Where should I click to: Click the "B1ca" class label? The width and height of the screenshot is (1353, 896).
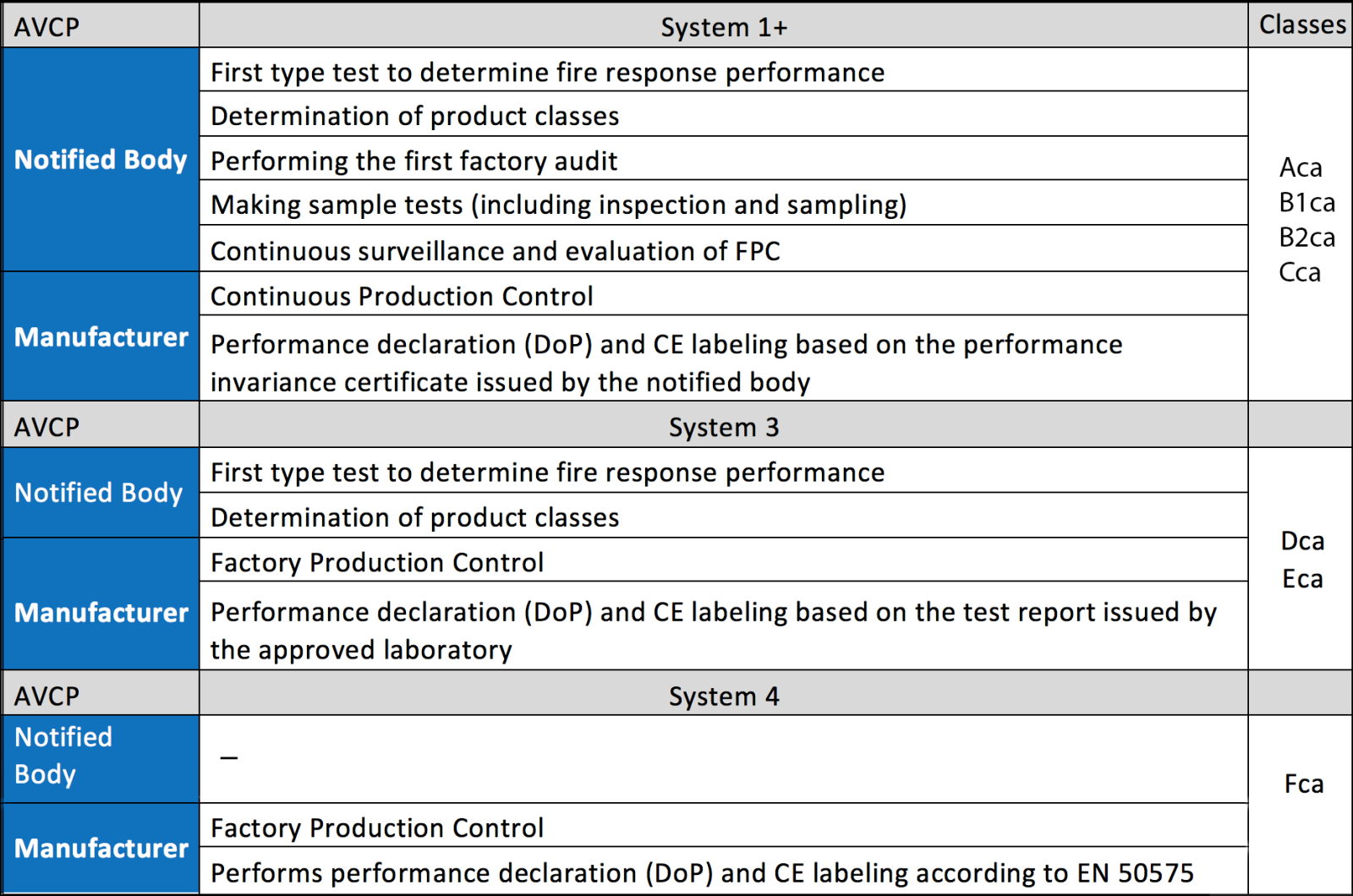1306,203
